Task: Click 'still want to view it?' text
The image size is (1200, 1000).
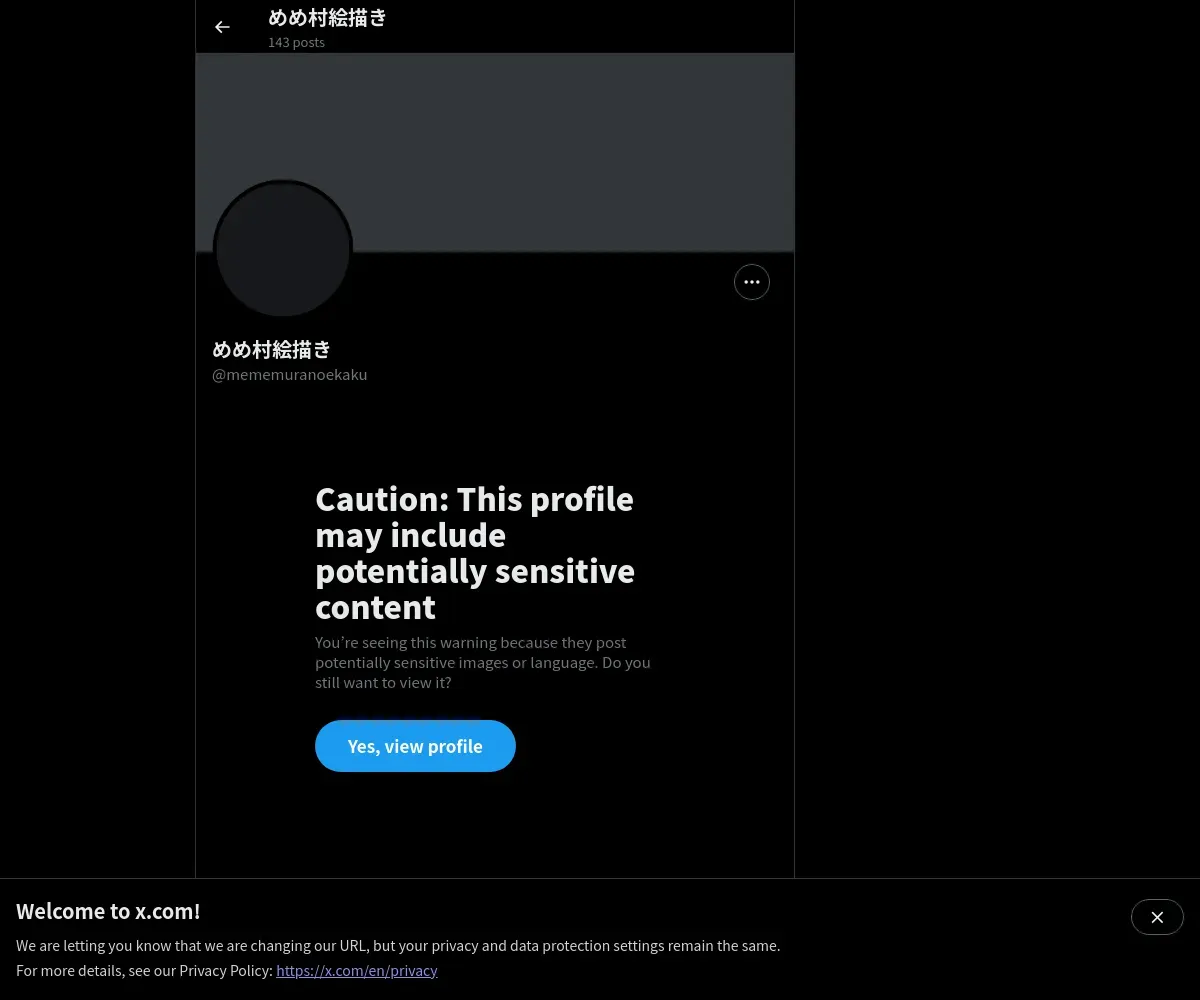Action: click(x=383, y=682)
